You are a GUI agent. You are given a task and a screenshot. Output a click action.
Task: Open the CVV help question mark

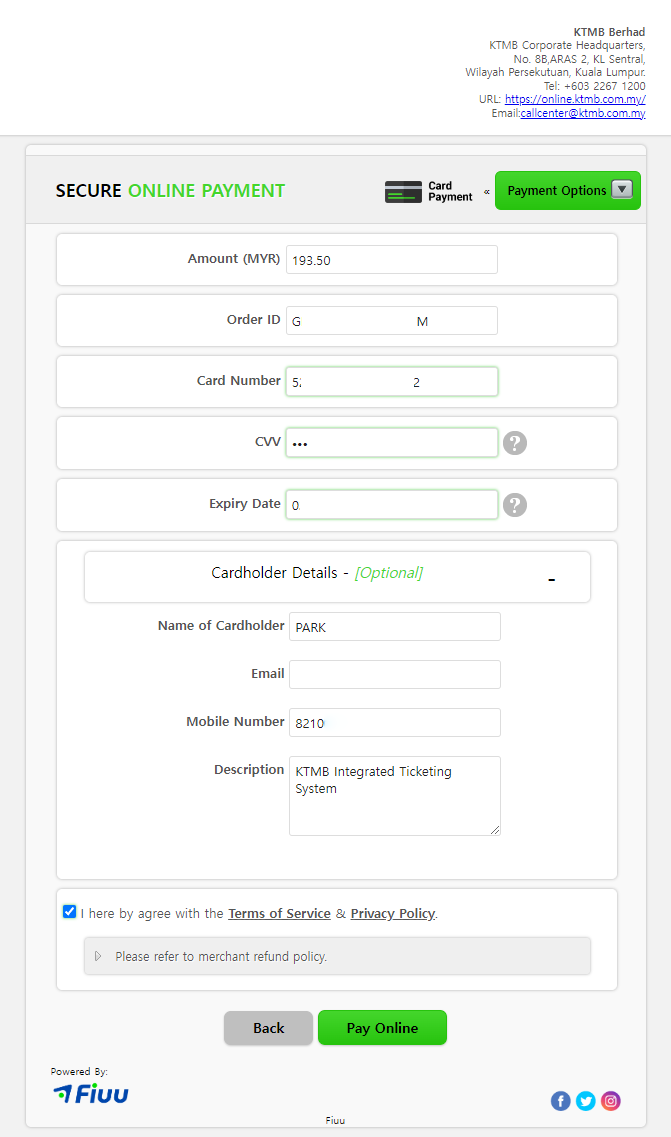coord(515,443)
